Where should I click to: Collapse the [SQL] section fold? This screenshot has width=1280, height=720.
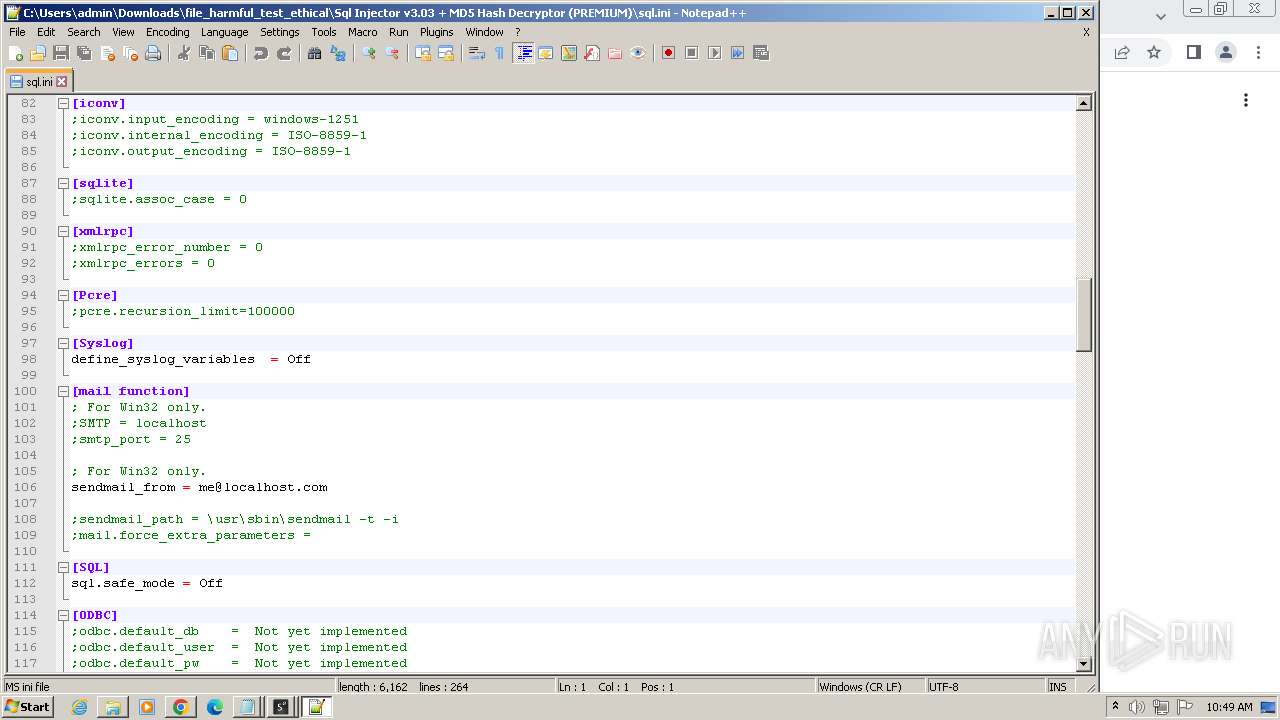(x=63, y=567)
